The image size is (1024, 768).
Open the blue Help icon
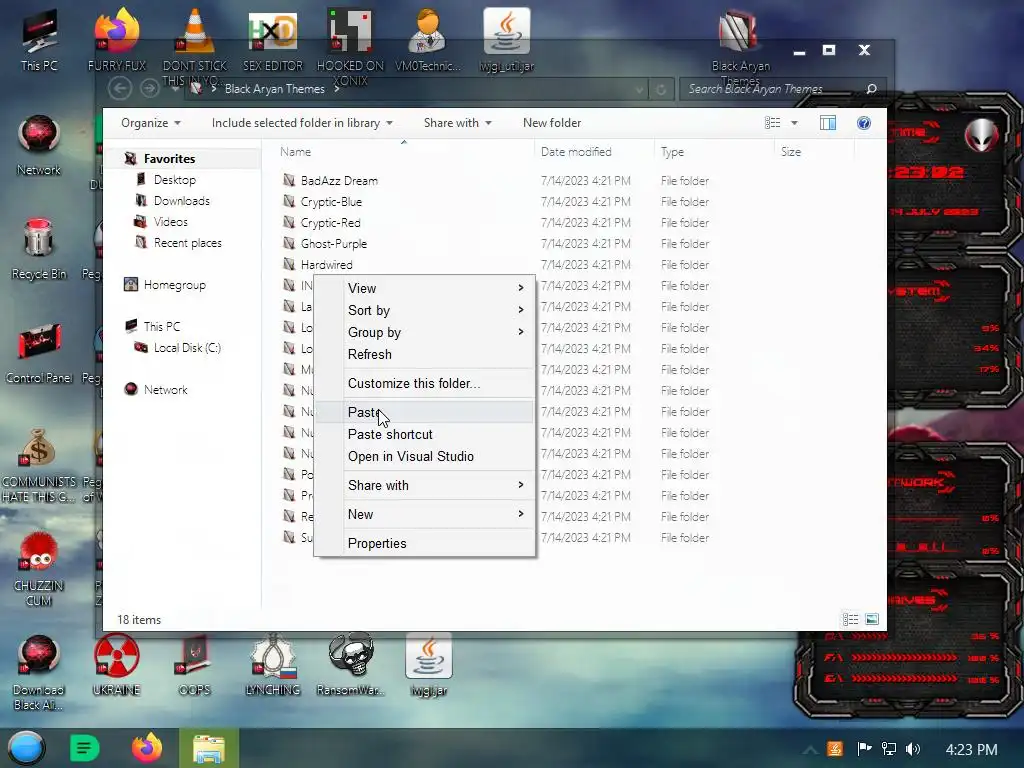[x=863, y=123]
